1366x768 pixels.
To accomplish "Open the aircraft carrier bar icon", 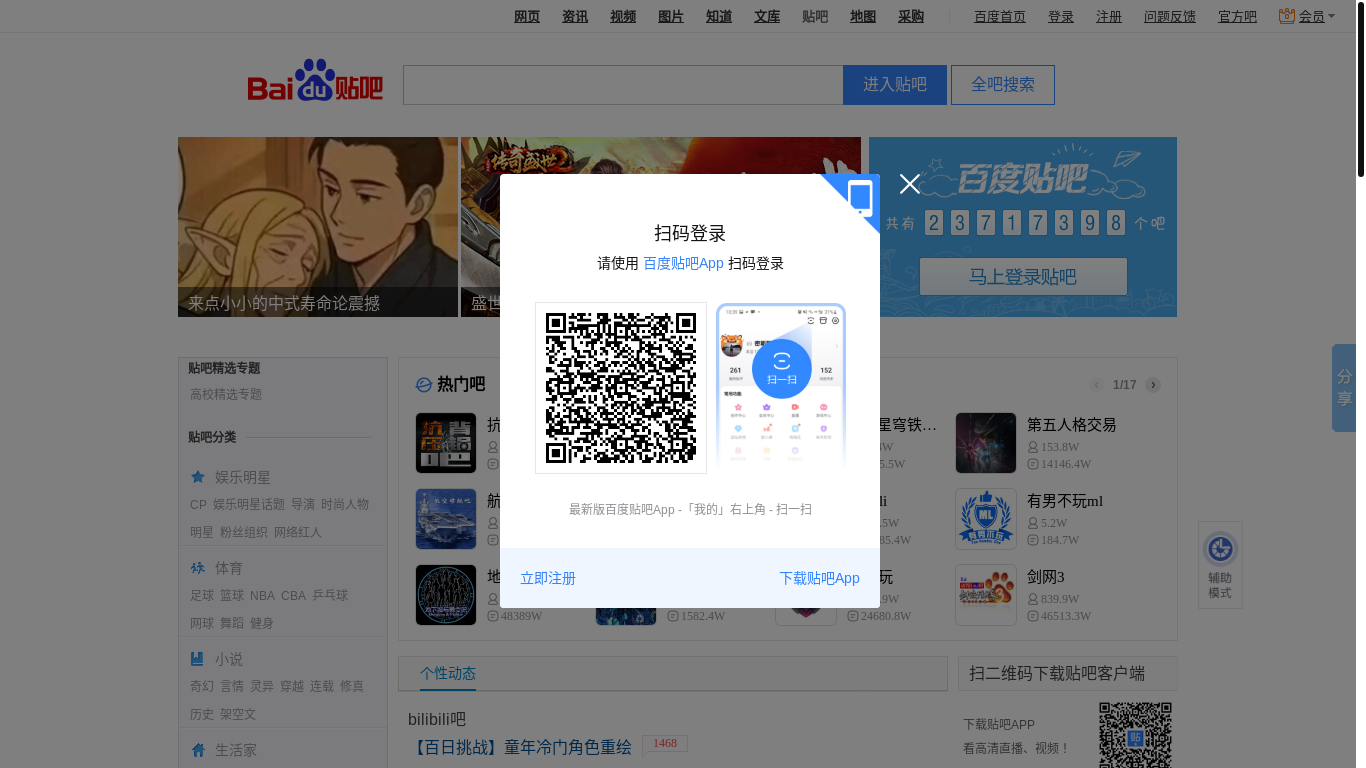I will tap(446, 519).
